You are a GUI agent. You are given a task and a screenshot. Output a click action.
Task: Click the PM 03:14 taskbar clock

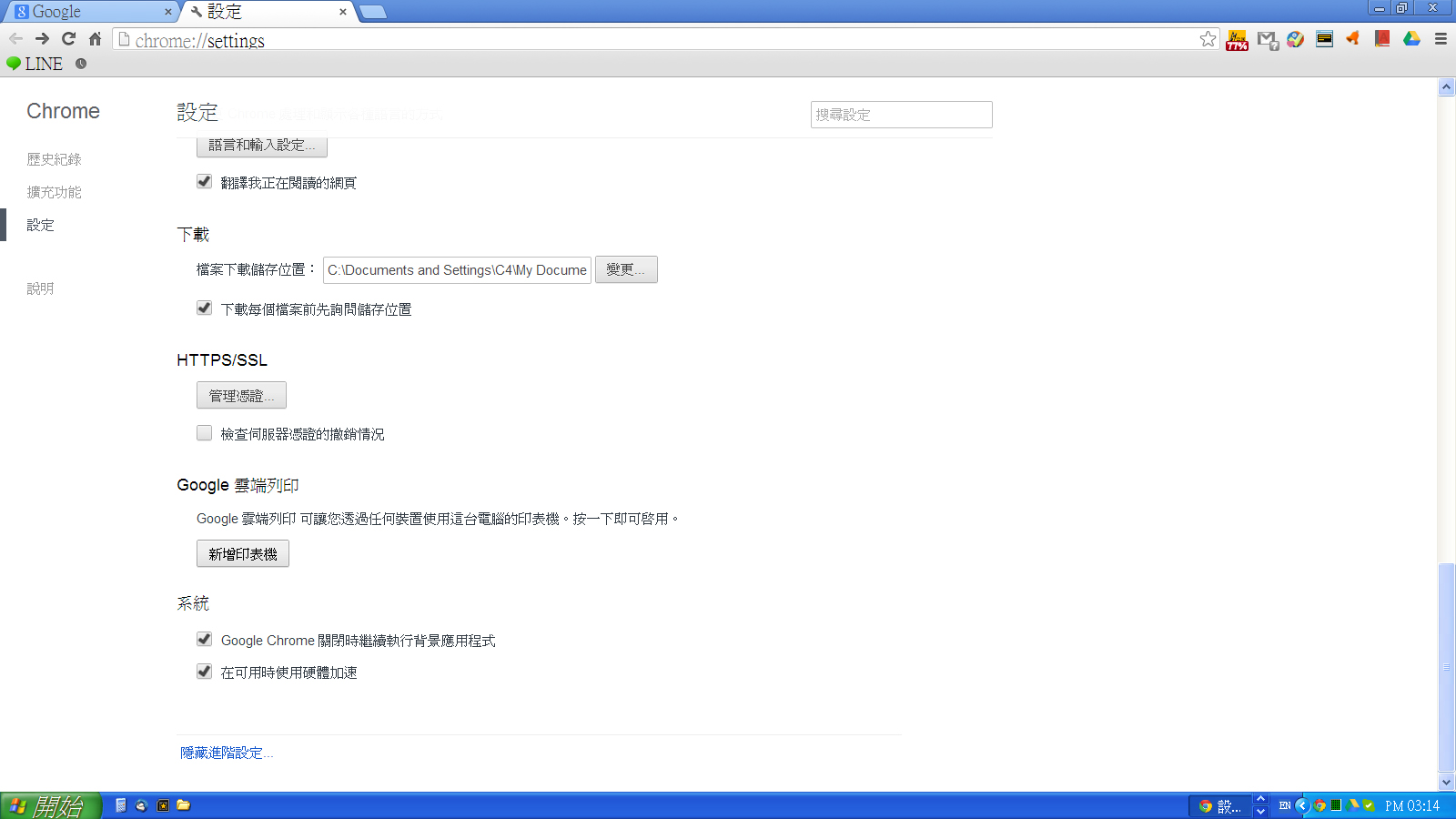[1412, 805]
